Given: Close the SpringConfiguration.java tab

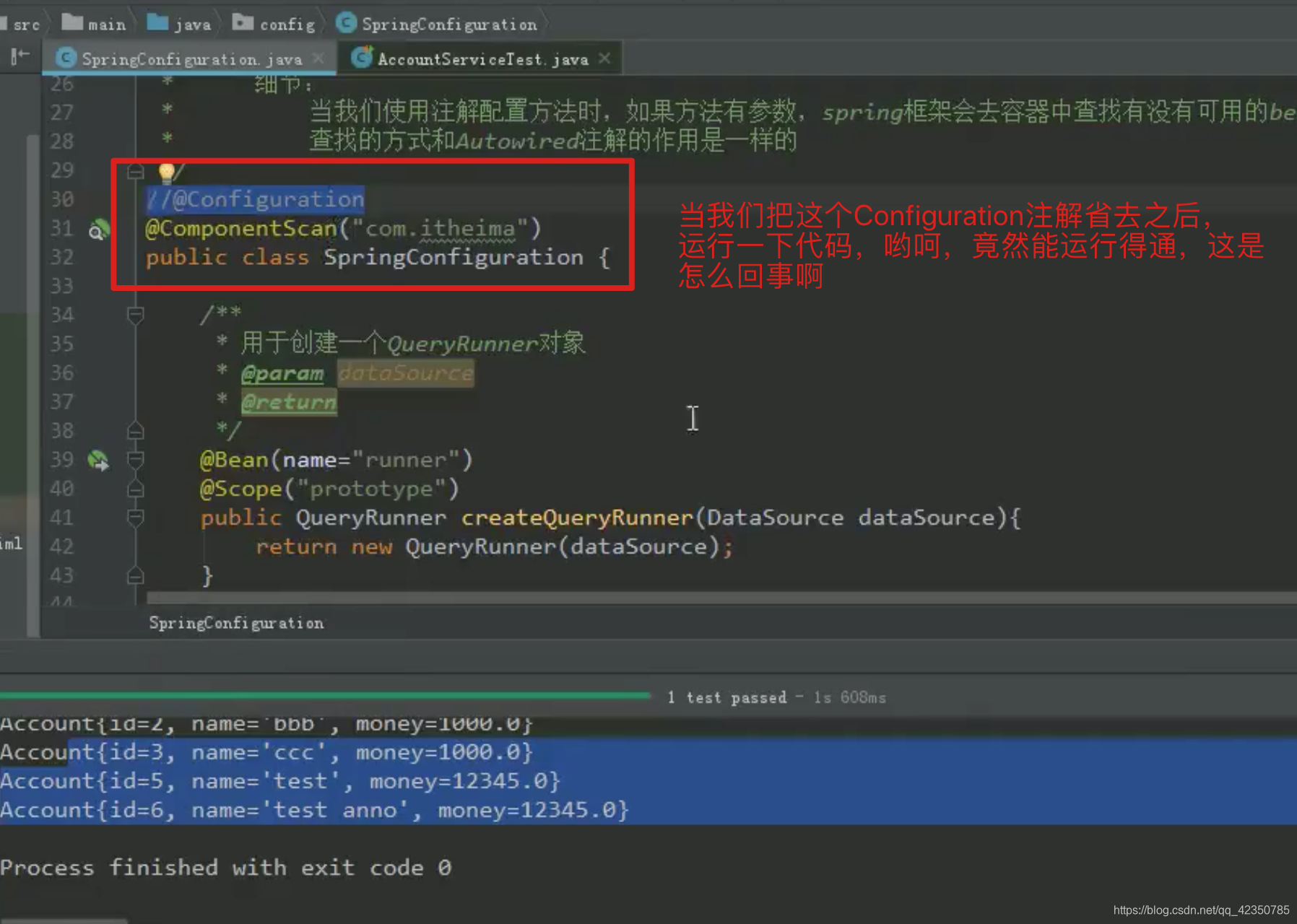Looking at the screenshot, I should [318, 58].
